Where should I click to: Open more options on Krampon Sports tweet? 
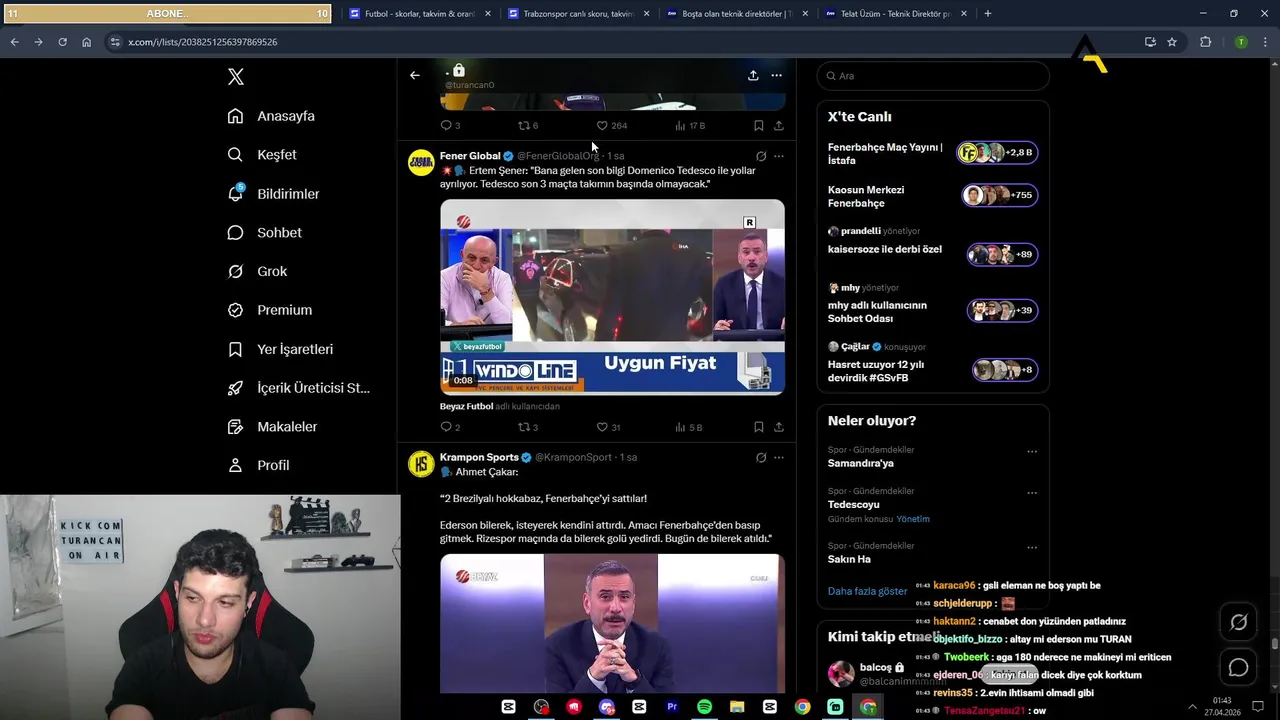779,458
